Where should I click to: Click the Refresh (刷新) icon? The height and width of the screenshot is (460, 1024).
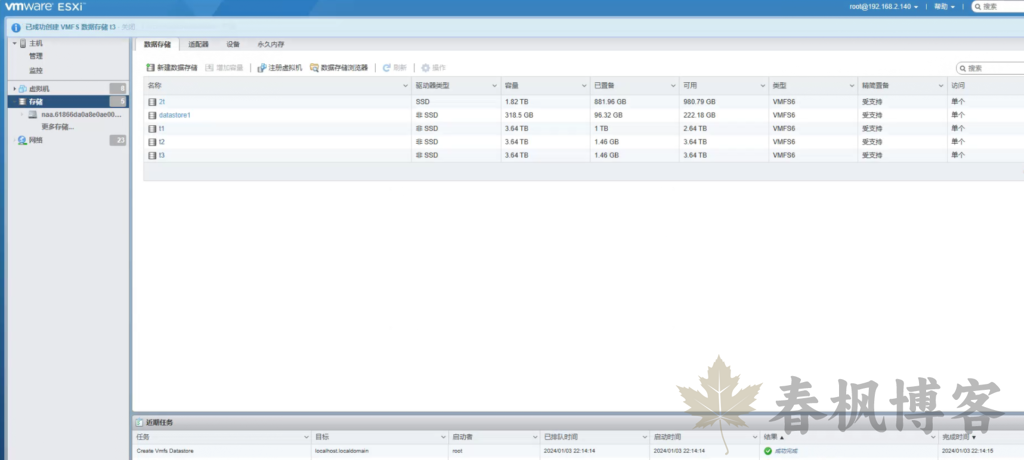(x=387, y=68)
